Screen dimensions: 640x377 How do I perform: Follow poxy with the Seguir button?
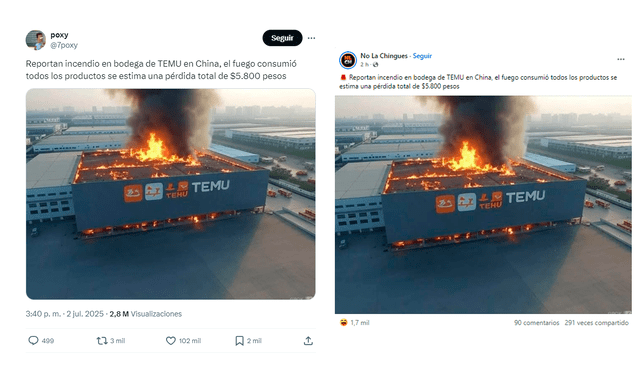click(282, 38)
